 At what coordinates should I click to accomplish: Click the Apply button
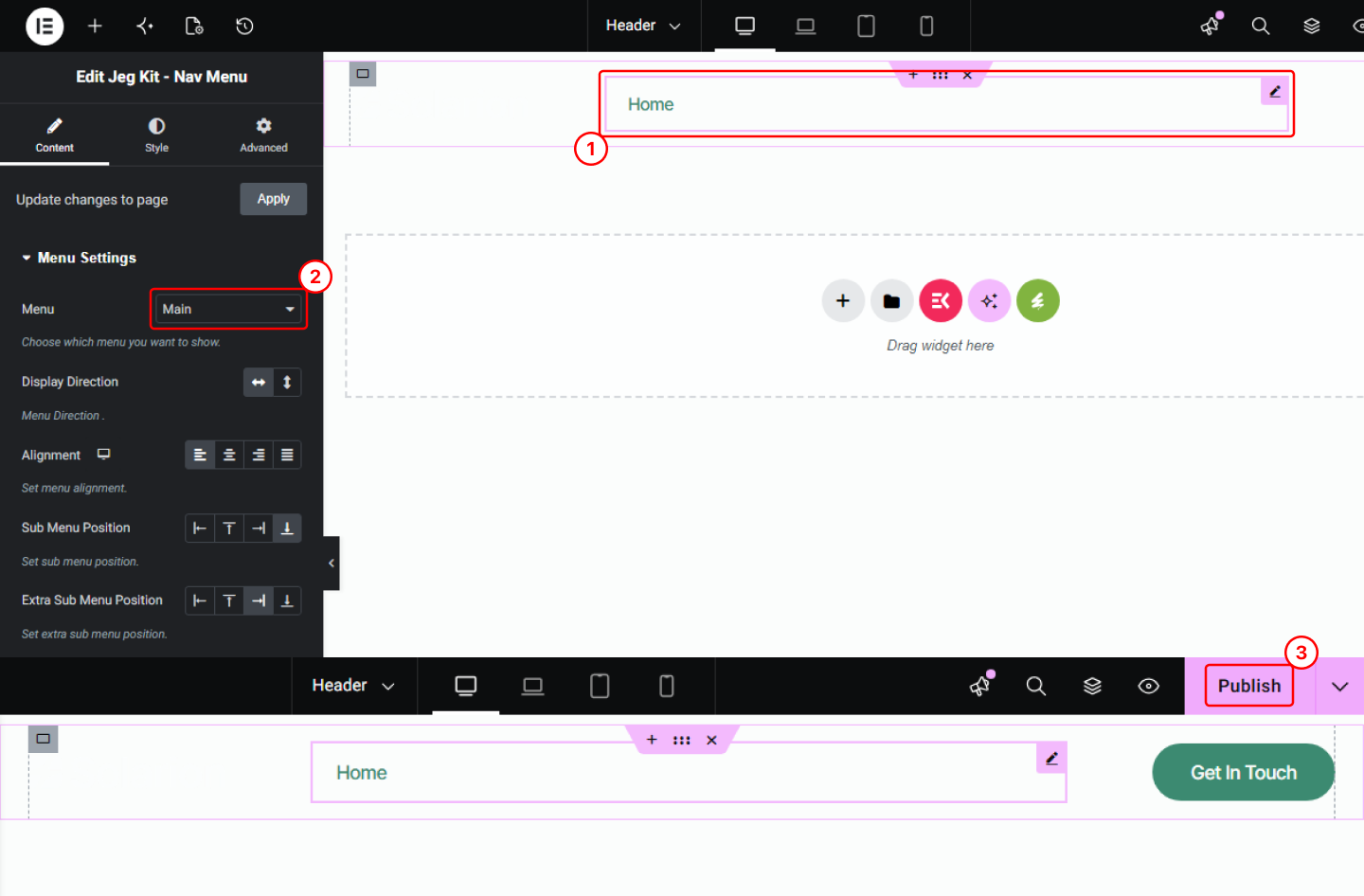click(274, 199)
